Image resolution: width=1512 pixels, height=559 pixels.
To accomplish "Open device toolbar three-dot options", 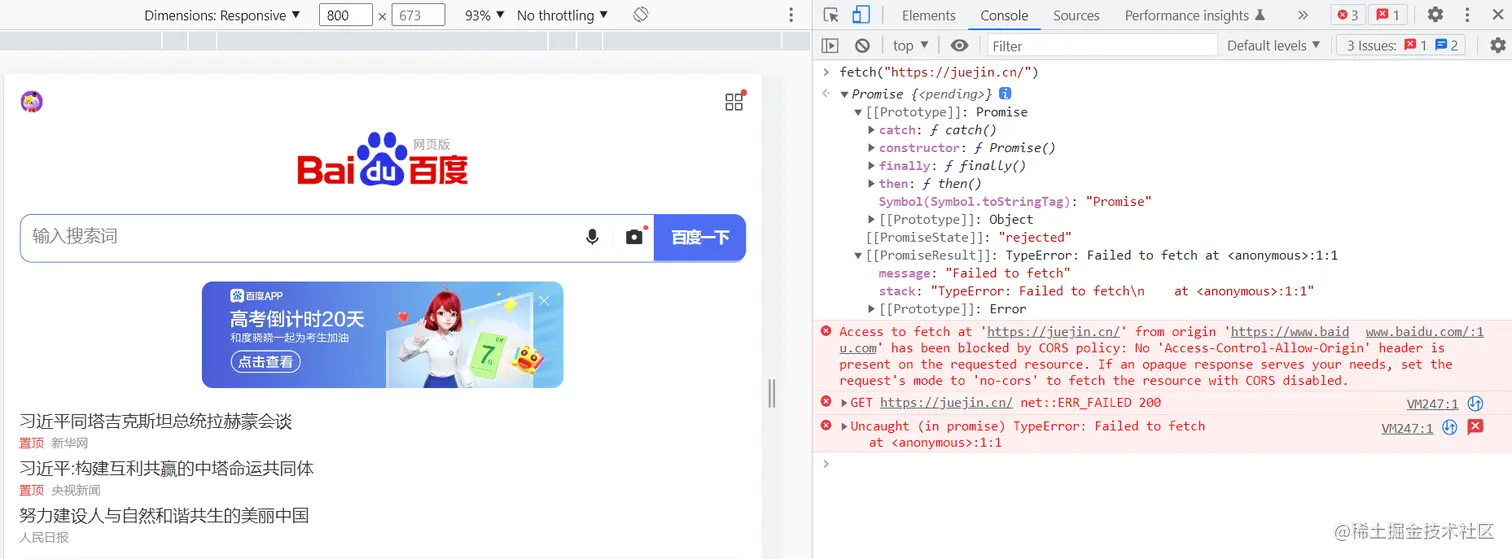I will point(791,15).
